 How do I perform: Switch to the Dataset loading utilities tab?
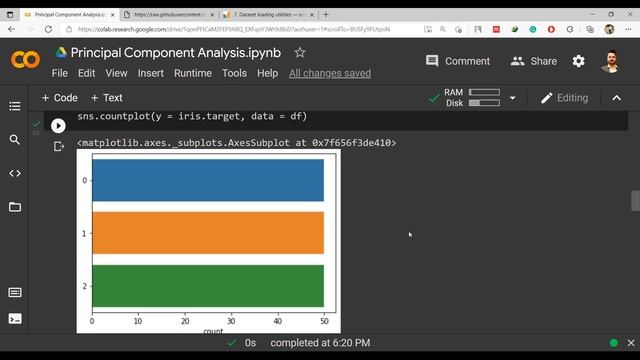click(269, 15)
